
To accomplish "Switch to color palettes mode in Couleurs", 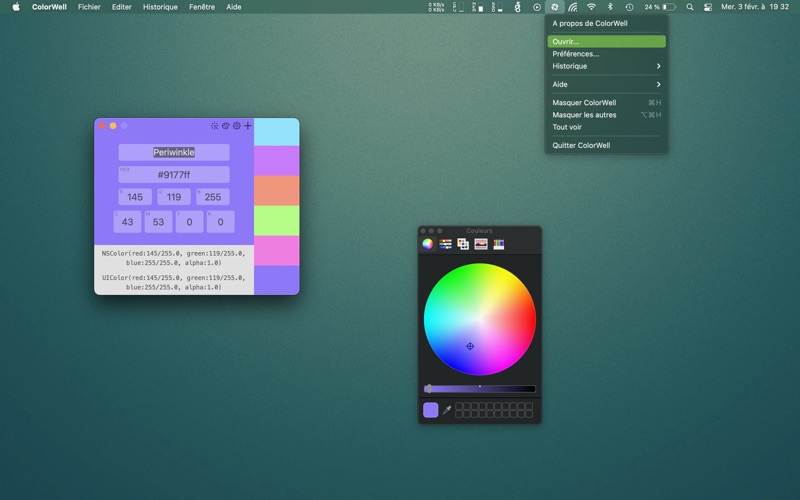I will click(463, 244).
